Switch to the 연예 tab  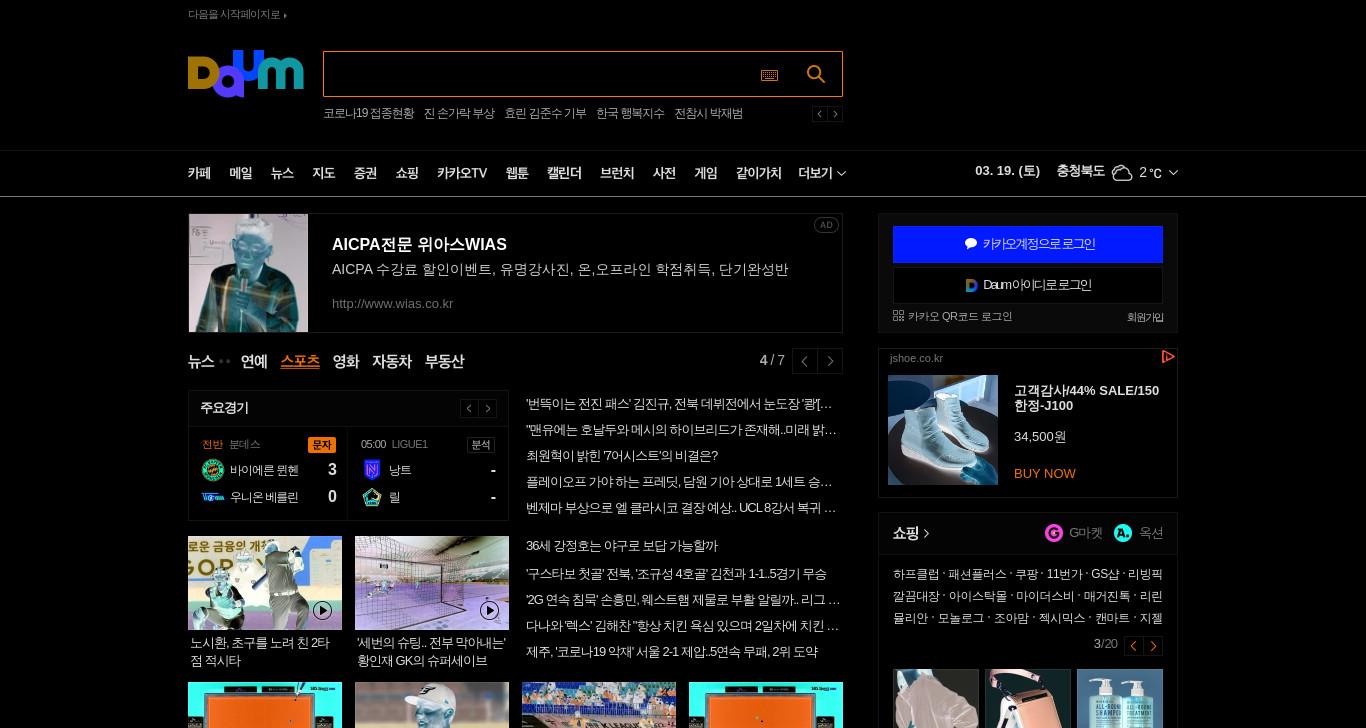pos(254,361)
